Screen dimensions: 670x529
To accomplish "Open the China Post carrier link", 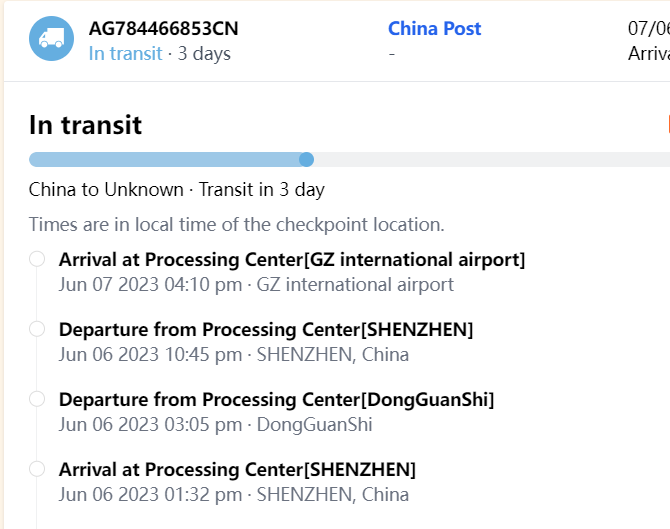I will [x=434, y=28].
